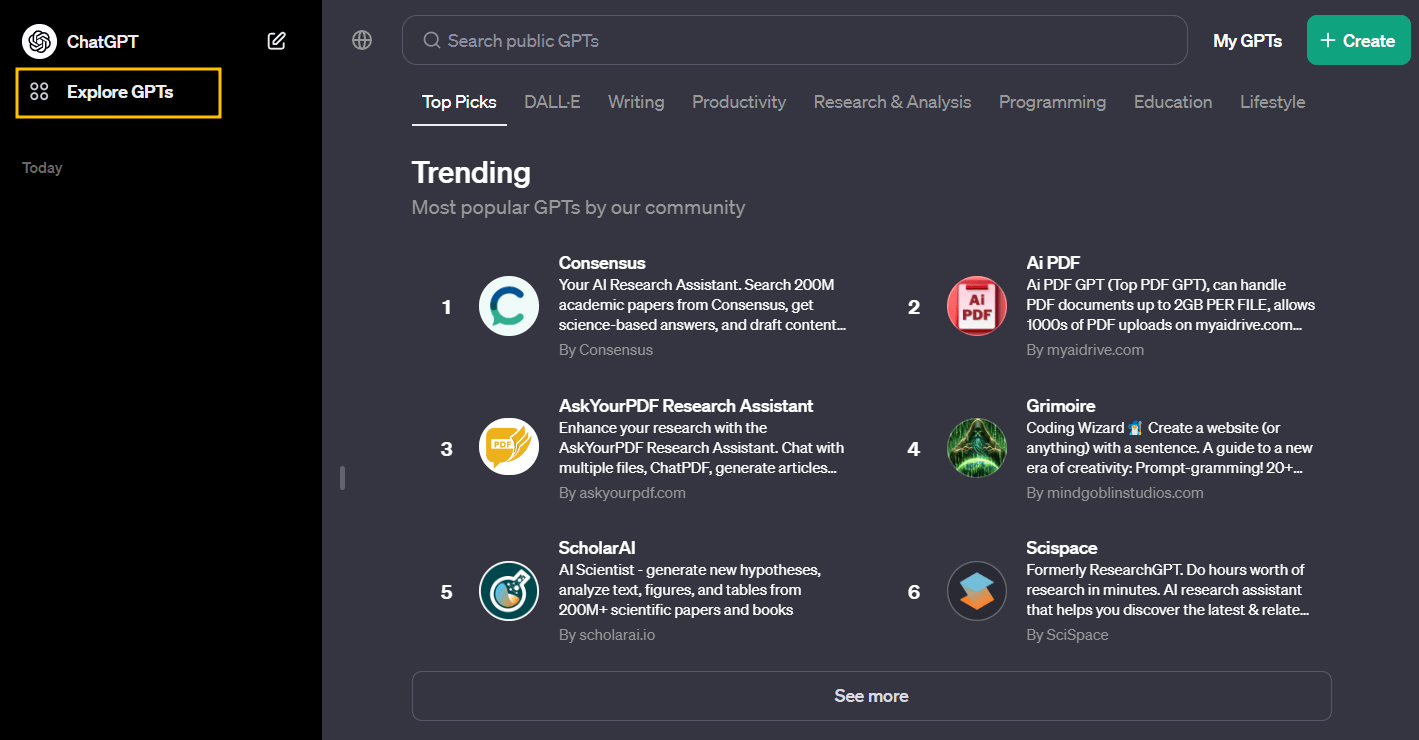This screenshot has height=740, width=1419.
Task: Switch to the DALL·E tab
Action: pyautogui.click(x=552, y=102)
